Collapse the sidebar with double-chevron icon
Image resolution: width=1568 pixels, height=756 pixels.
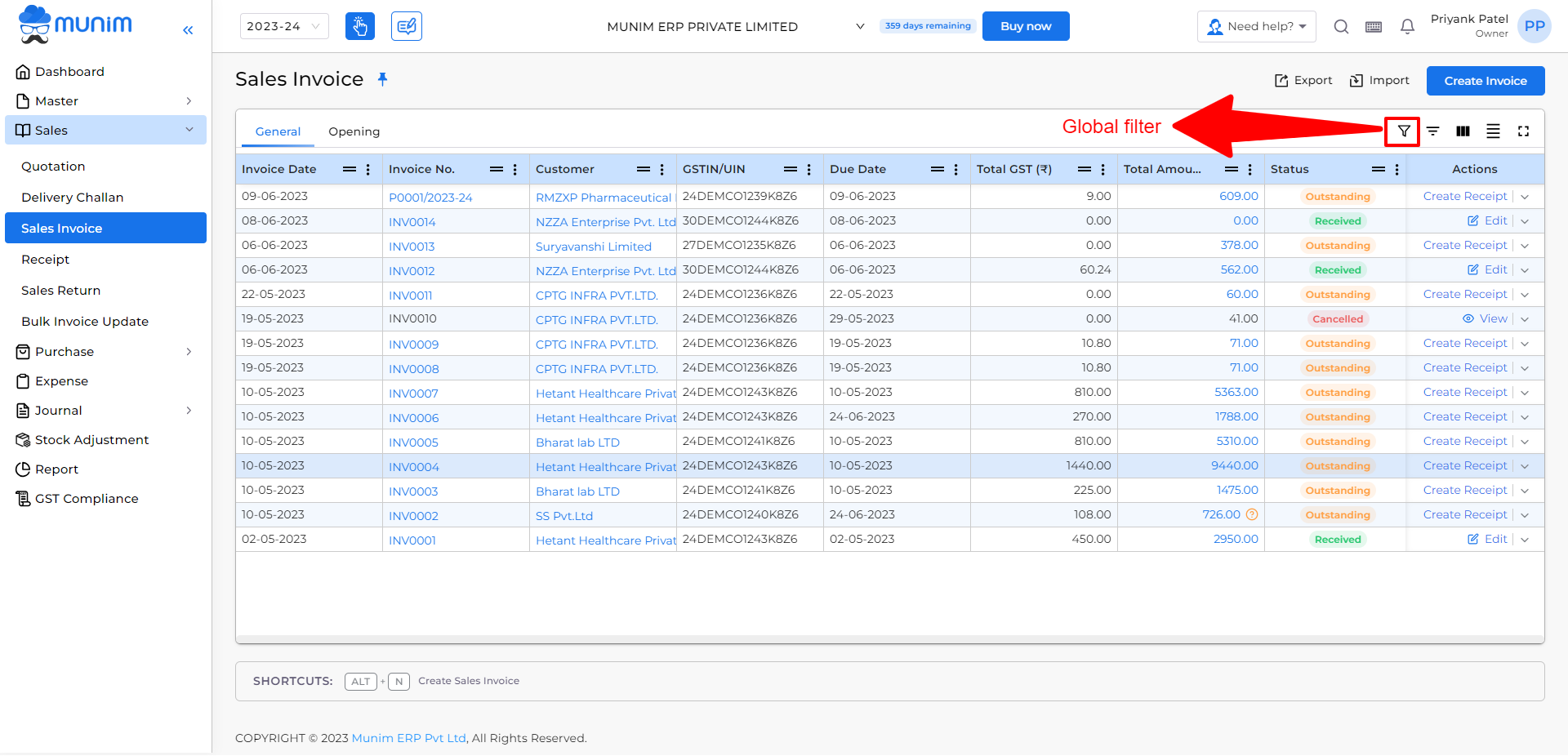coord(188,30)
